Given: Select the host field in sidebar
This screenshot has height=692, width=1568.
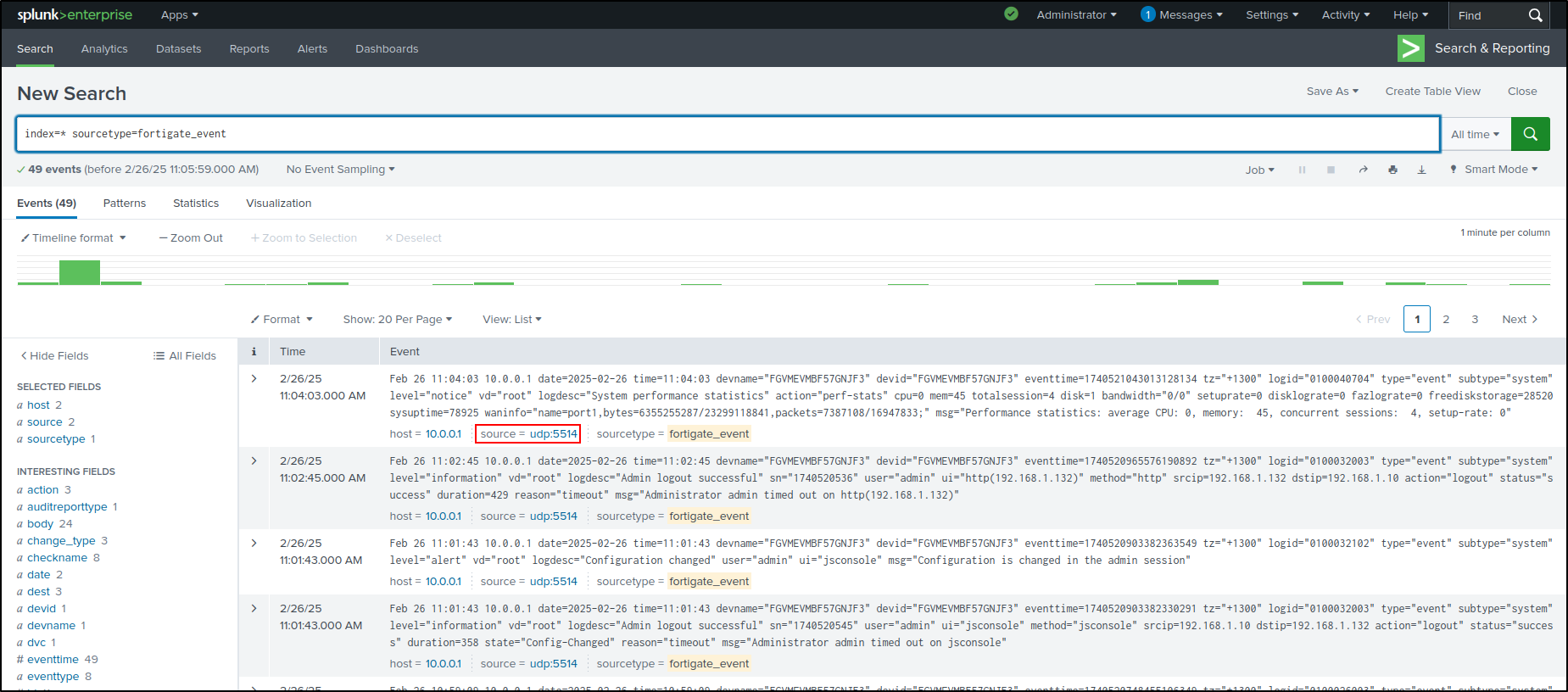Looking at the screenshot, I should [38, 405].
